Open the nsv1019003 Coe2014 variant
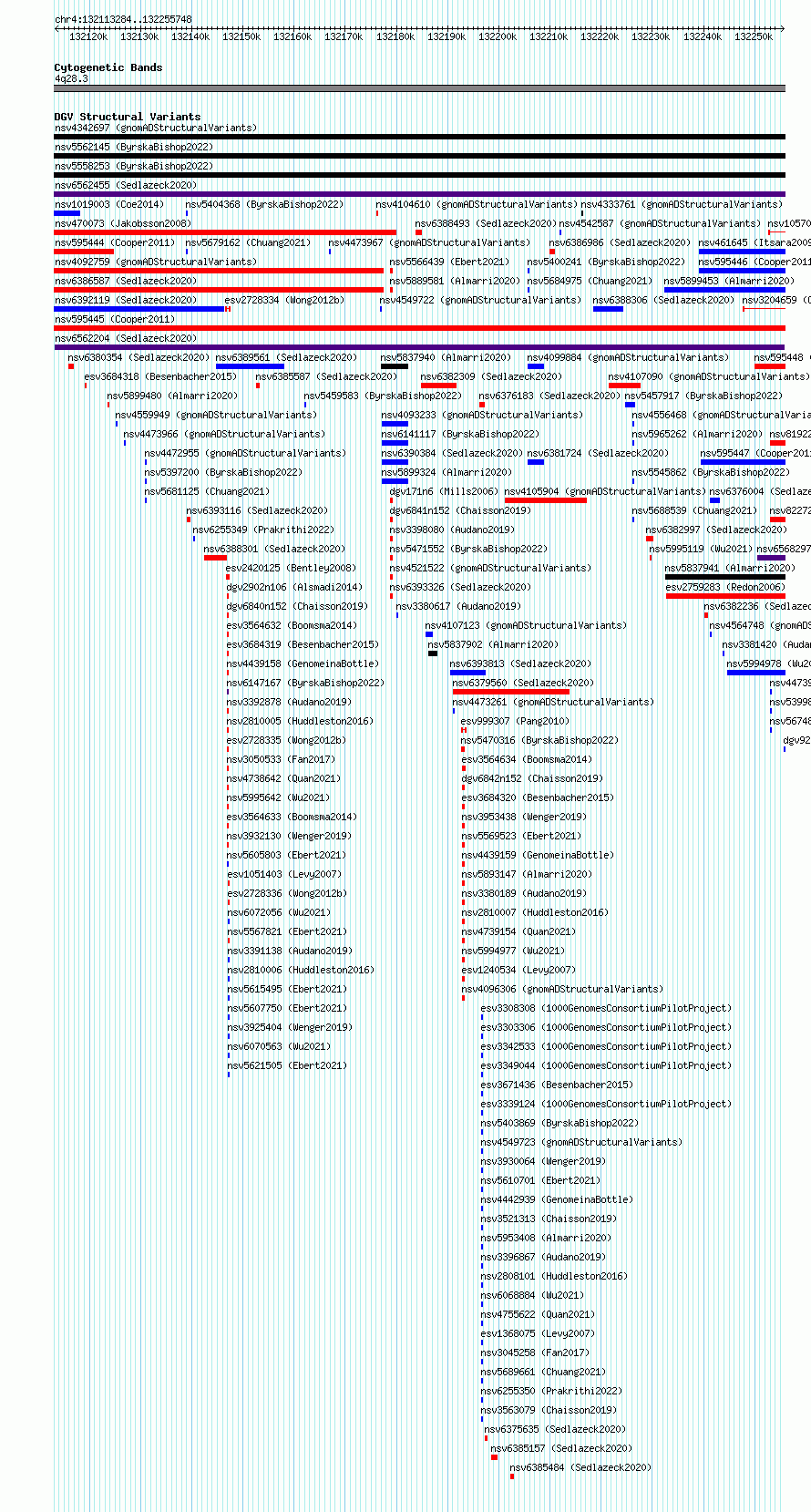811x1512 pixels. click(109, 204)
